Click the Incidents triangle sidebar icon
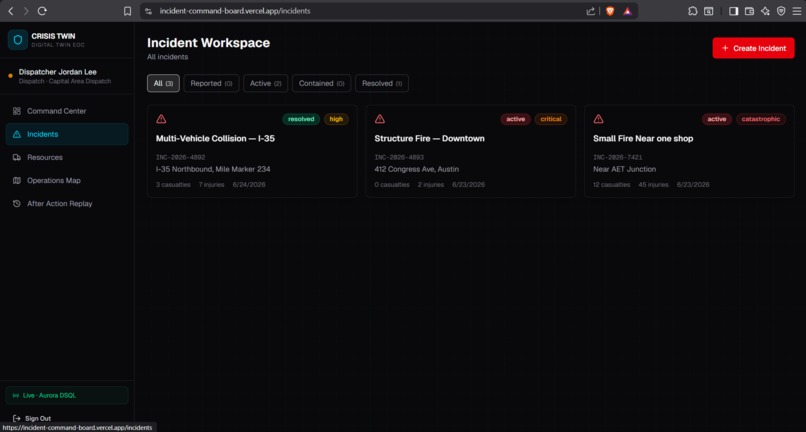The image size is (806, 432). 16,134
